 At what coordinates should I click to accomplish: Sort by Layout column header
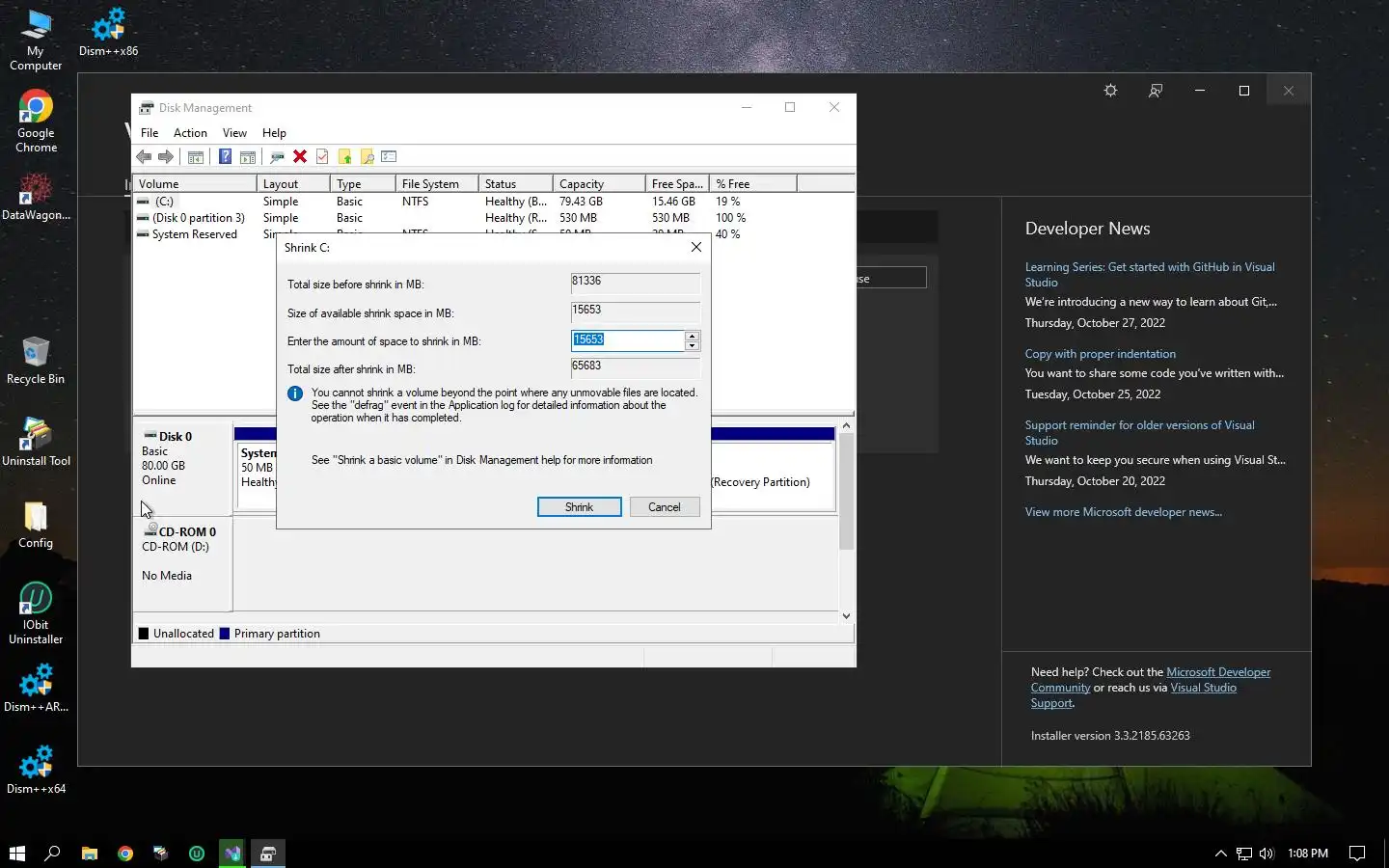point(293,183)
